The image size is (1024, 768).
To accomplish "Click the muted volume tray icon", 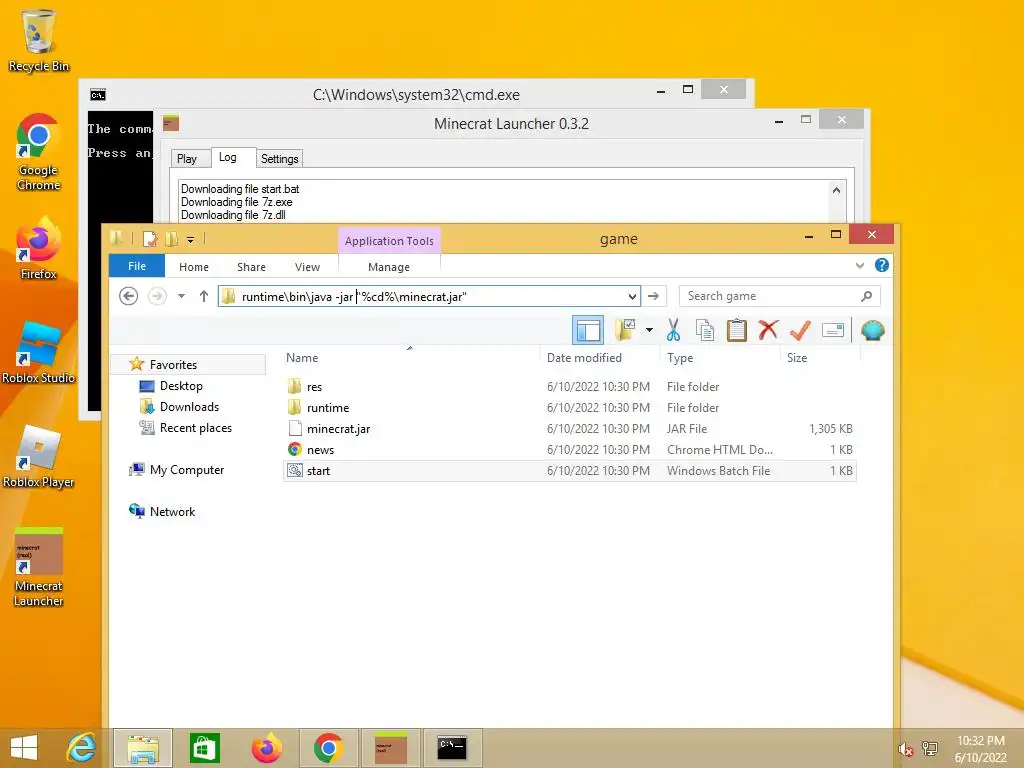I will coord(904,749).
